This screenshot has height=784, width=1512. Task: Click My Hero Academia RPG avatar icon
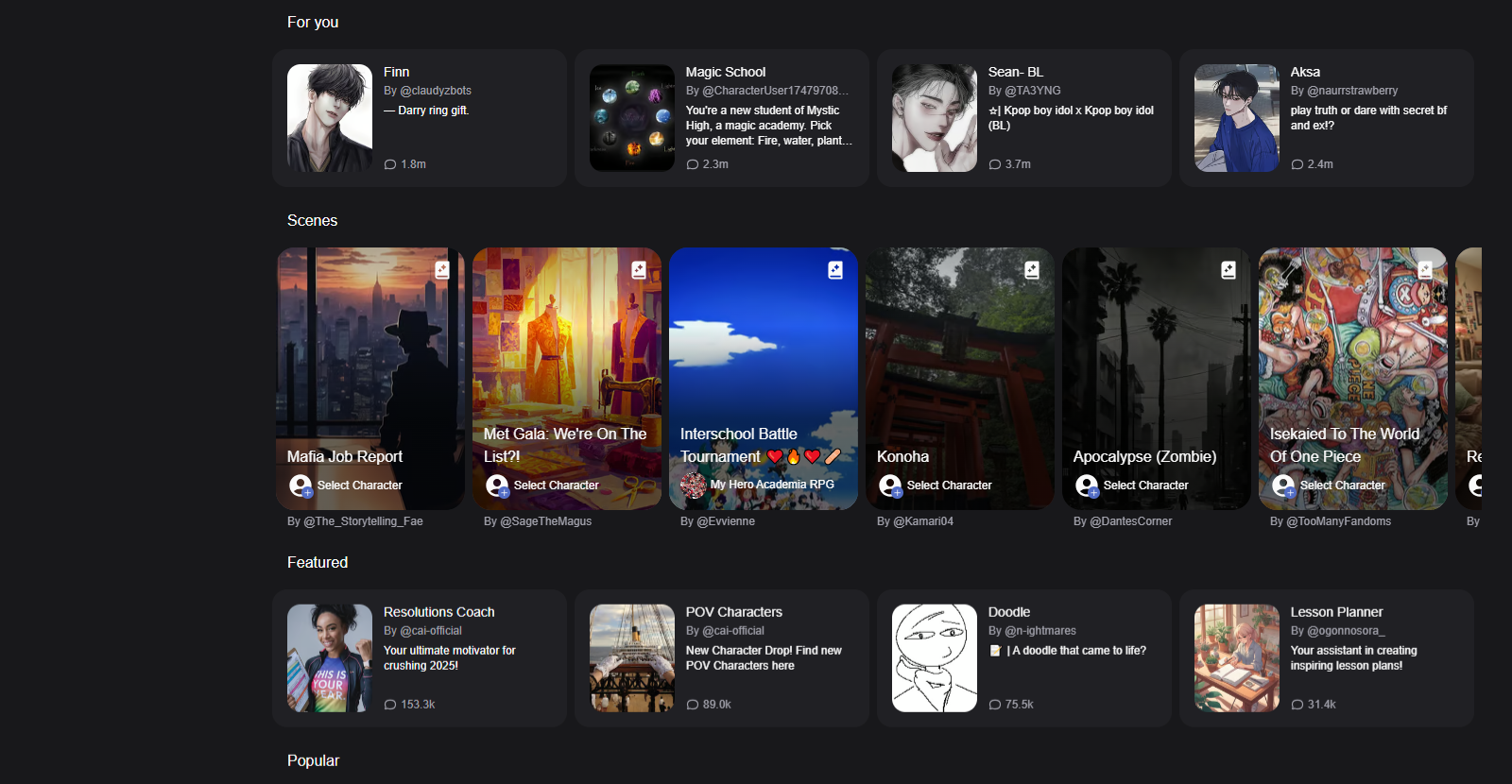(x=693, y=486)
